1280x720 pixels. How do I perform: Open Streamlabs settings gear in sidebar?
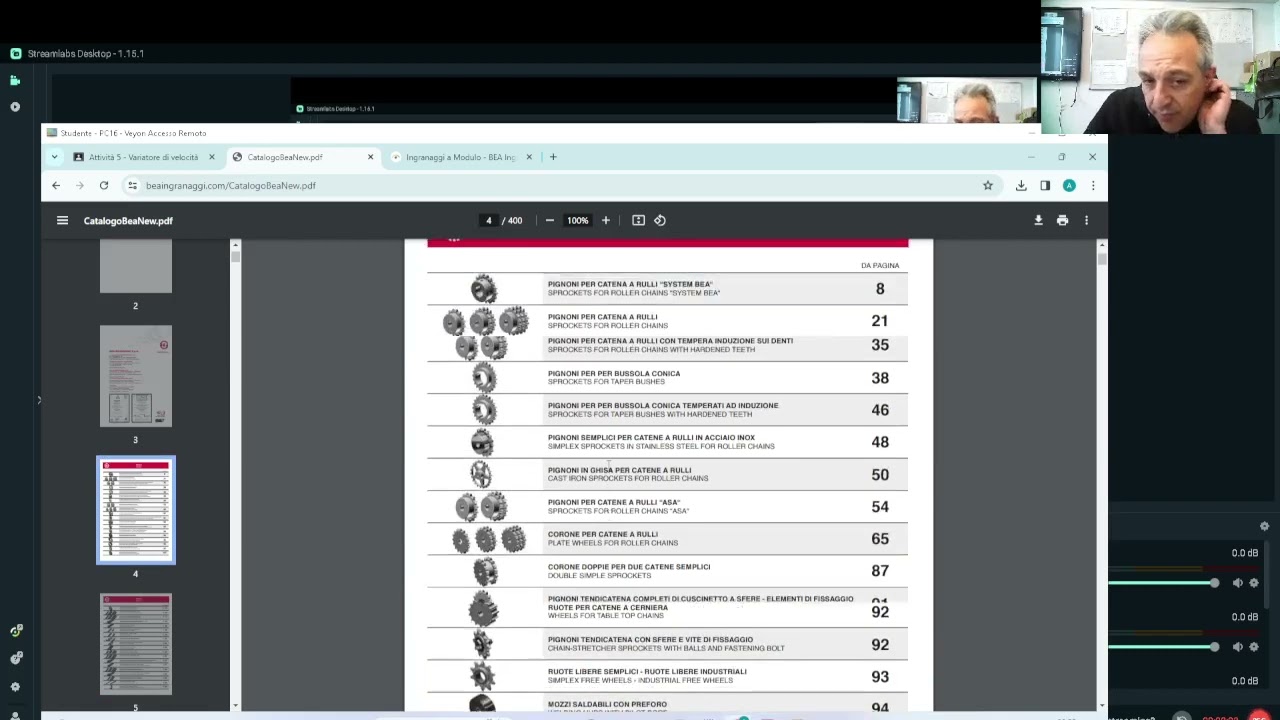point(15,687)
